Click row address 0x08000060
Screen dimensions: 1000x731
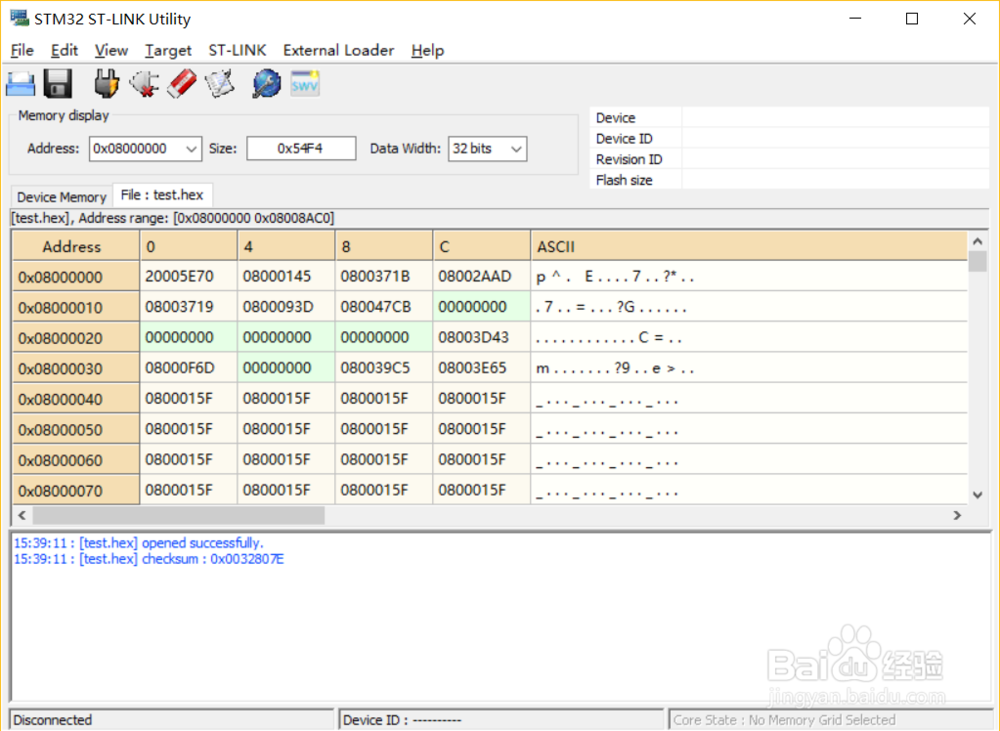[76, 461]
